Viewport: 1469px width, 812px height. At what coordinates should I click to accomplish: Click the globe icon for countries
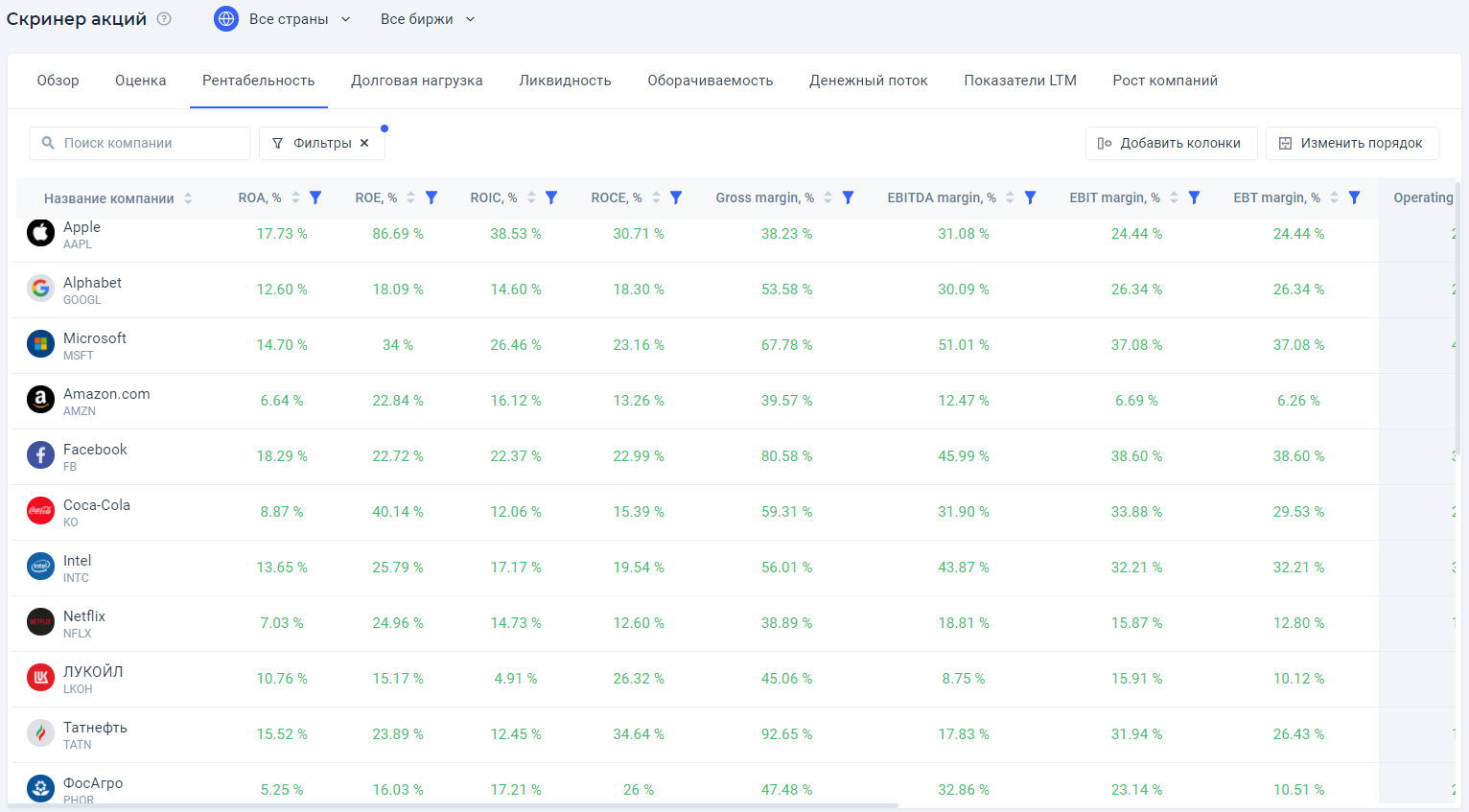click(226, 18)
